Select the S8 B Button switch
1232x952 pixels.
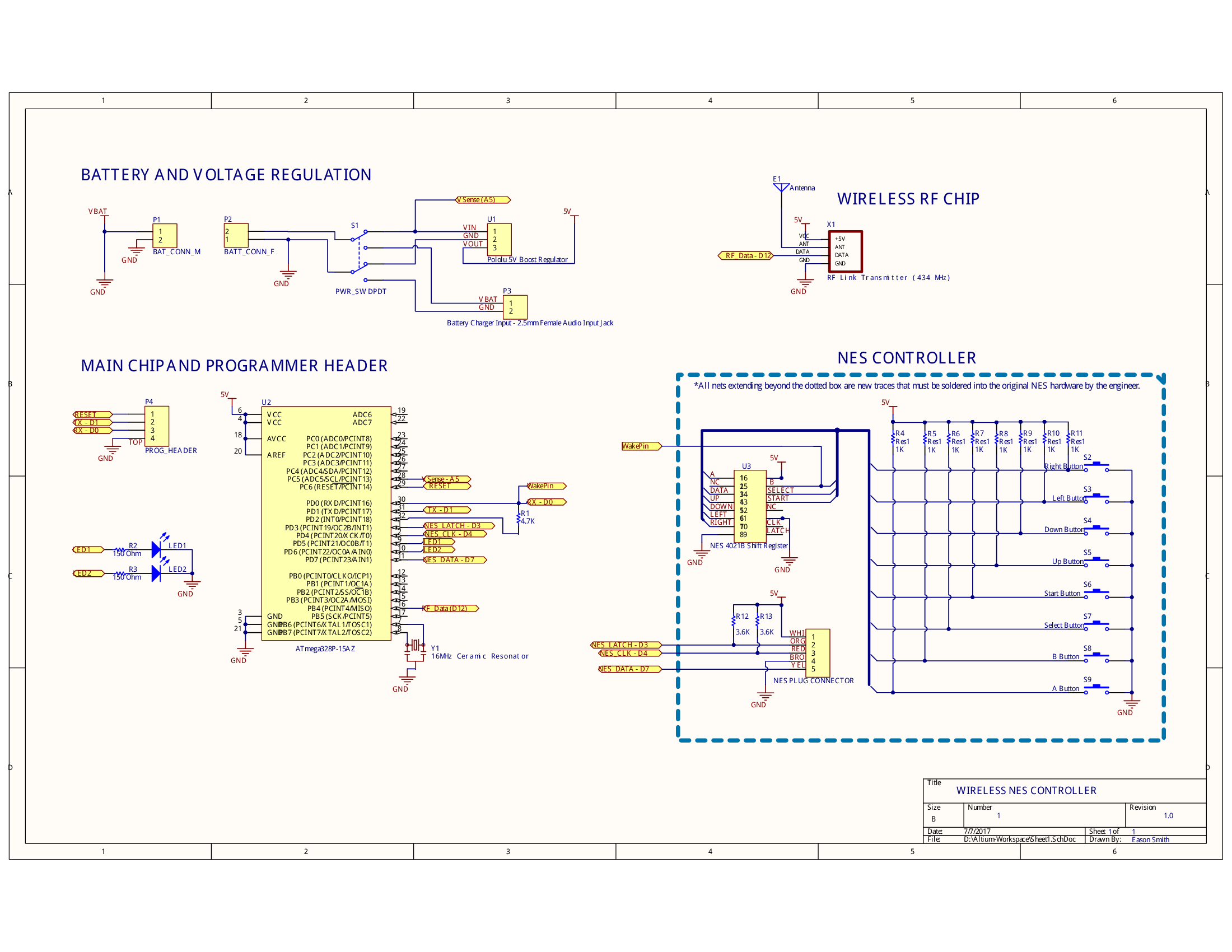pos(1096,657)
